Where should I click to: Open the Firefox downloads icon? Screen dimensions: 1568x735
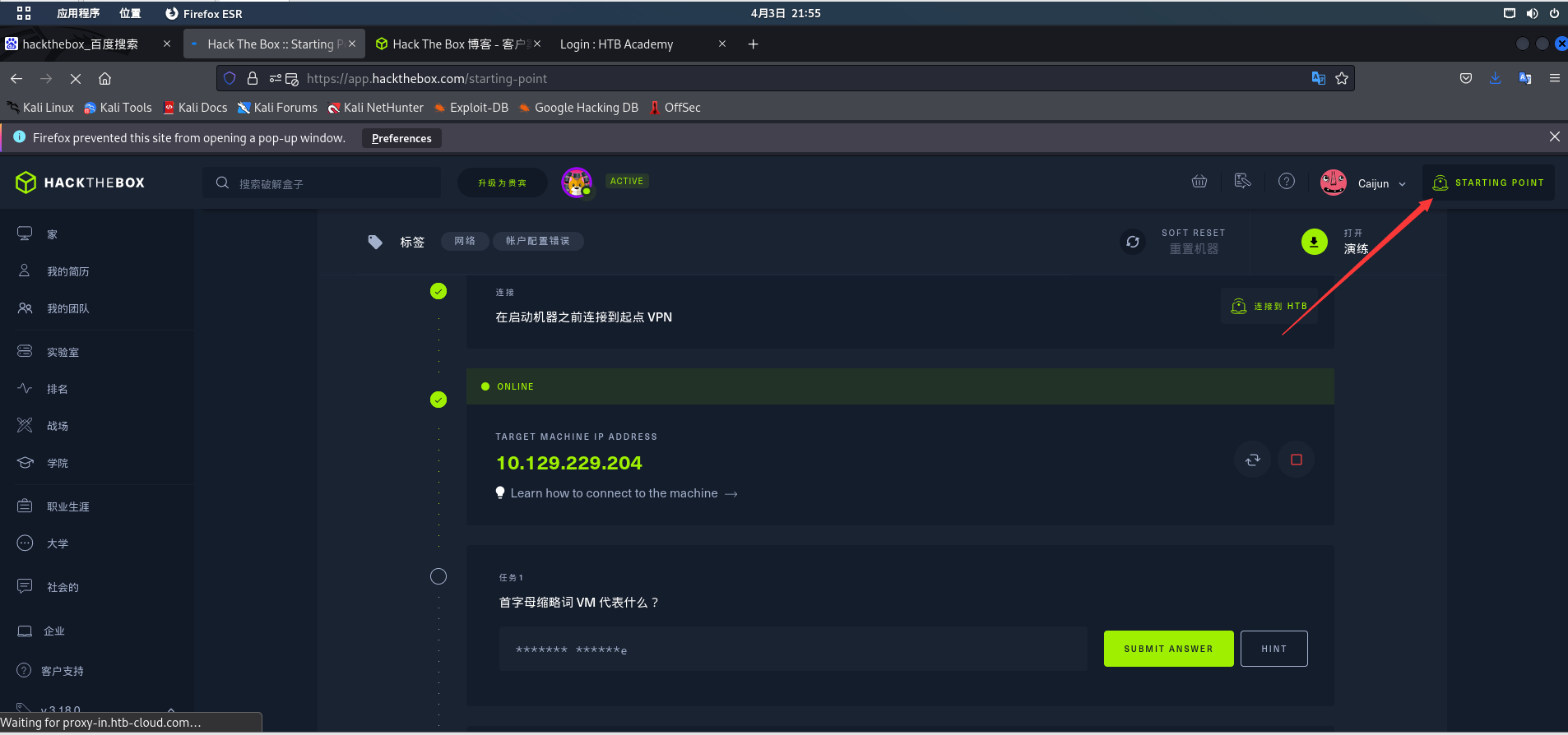click(1496, 78)
